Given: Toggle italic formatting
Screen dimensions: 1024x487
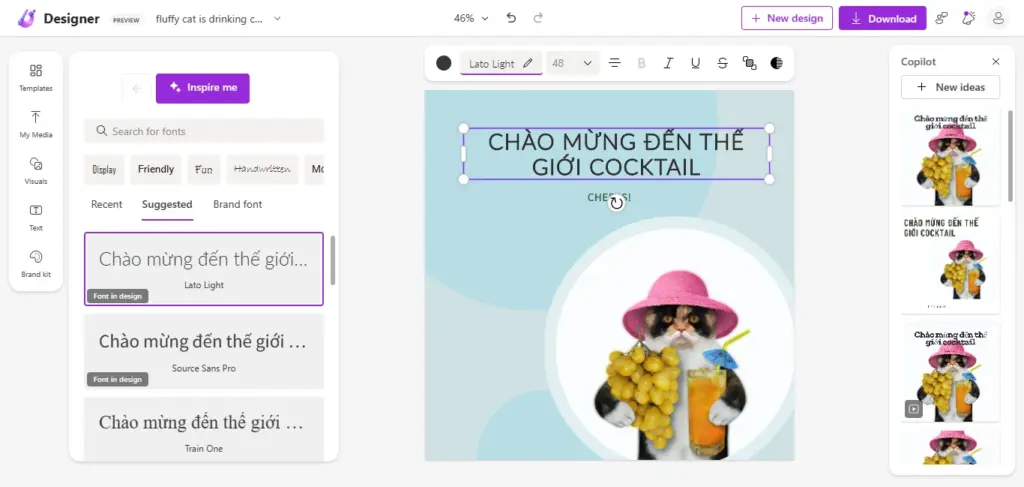Looking at the screenshot, I should tap(669, 63).
